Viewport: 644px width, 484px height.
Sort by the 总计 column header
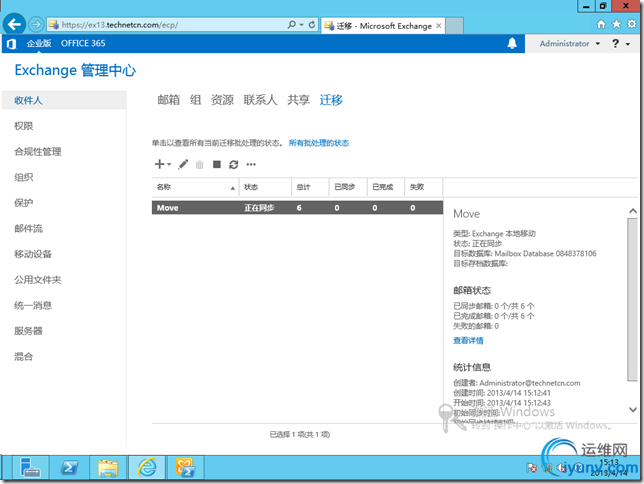[310, 187]
